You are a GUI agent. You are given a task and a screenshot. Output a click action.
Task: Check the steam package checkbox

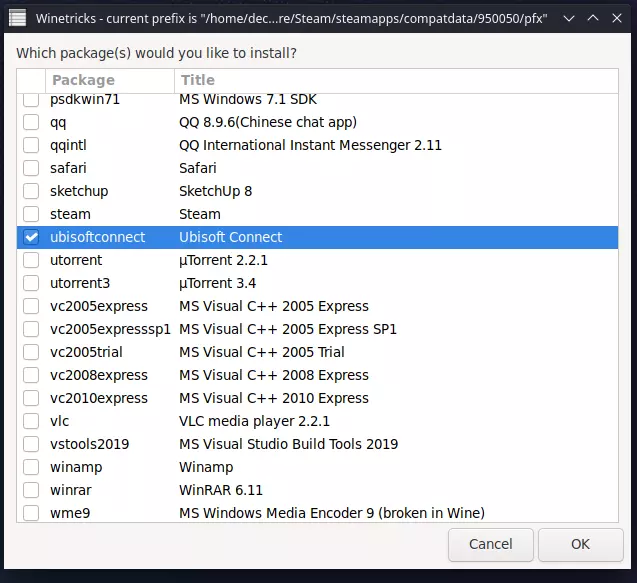click(x=32, y=214)
